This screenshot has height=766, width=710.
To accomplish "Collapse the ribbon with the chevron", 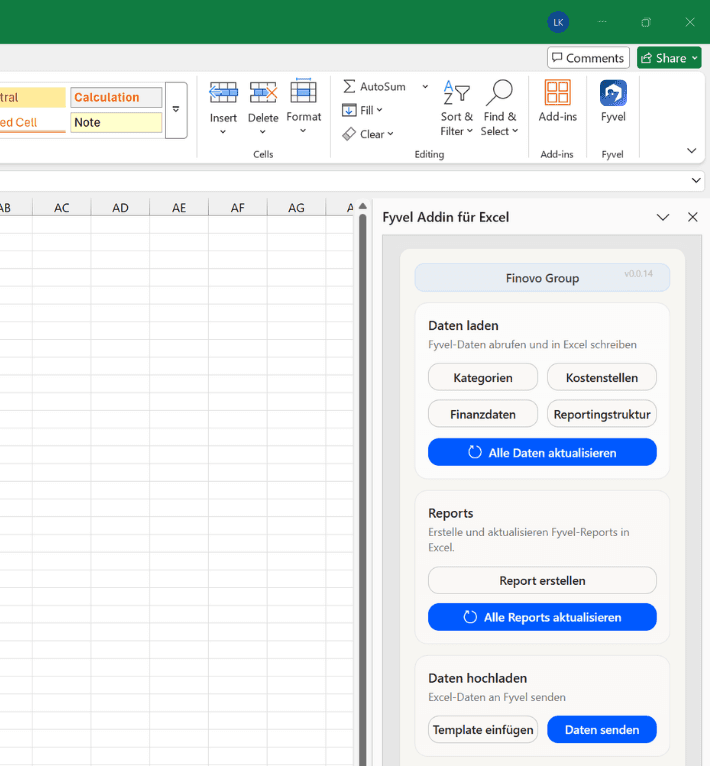I will coord(691,150).
